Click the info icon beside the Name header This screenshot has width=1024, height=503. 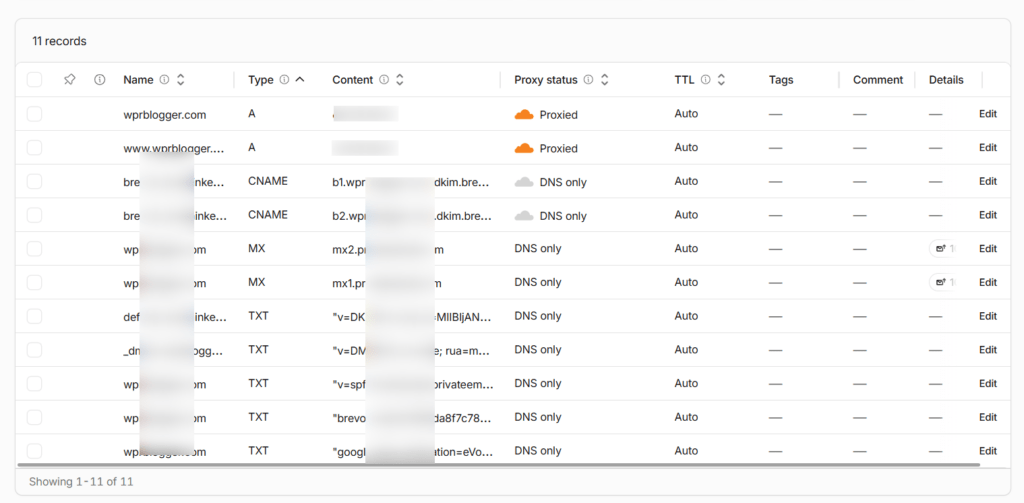click(x=165, y=80)
